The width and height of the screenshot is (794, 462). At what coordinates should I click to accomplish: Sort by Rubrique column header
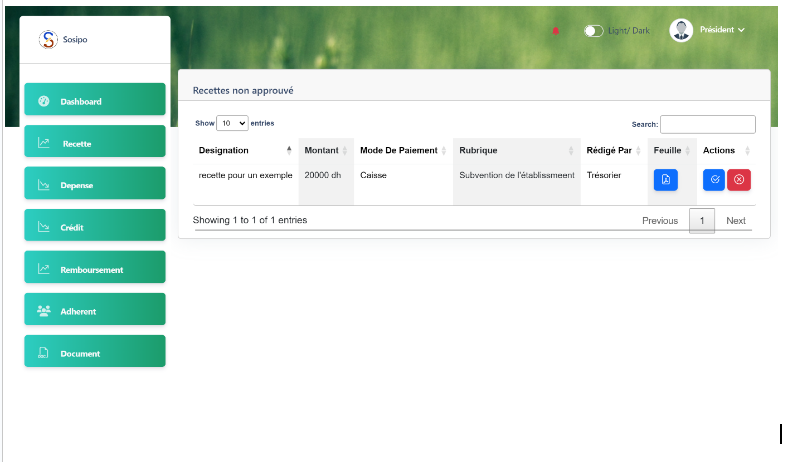(517, 150)
